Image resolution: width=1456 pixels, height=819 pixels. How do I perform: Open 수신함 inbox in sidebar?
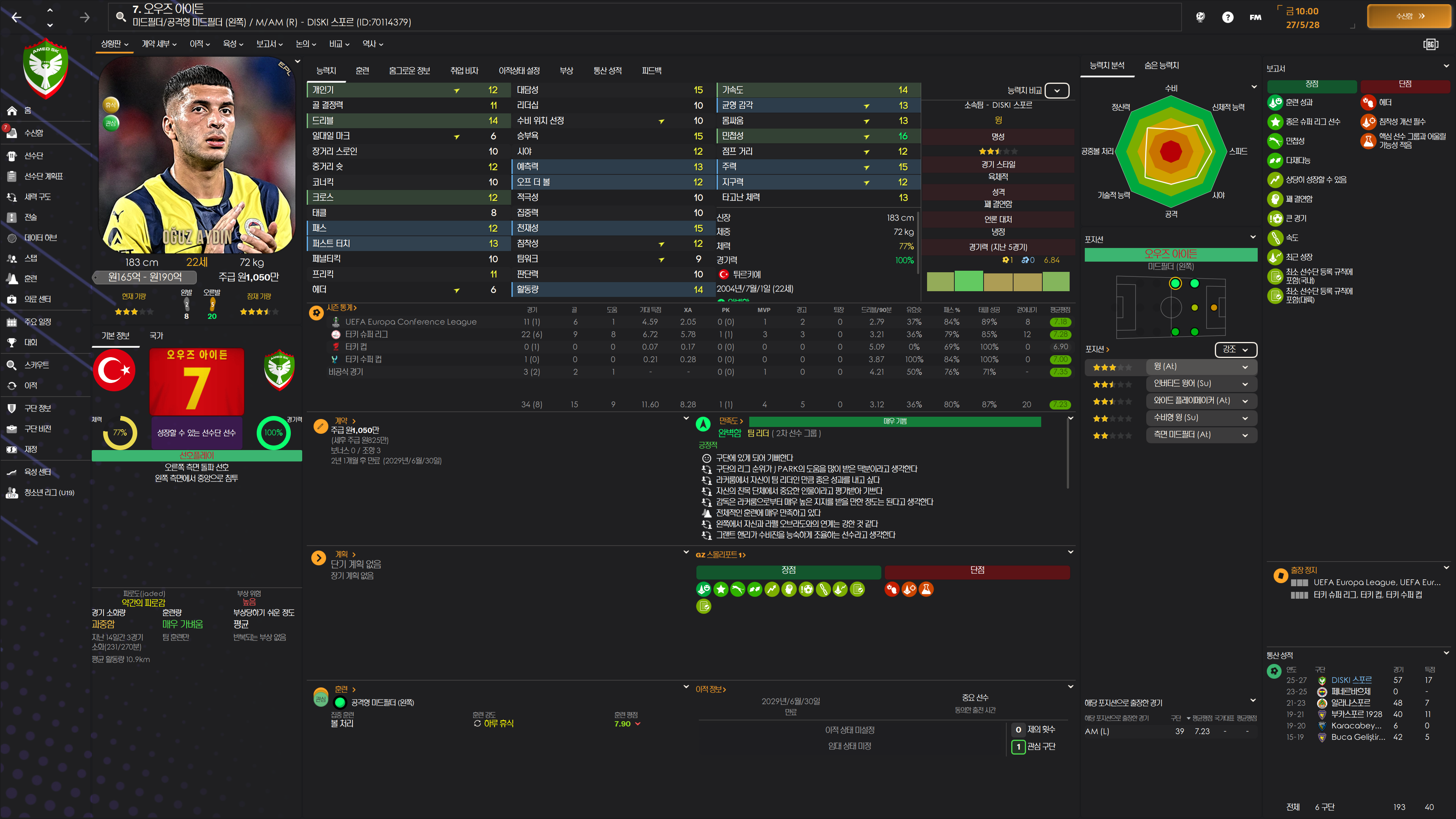pos(33,133)
